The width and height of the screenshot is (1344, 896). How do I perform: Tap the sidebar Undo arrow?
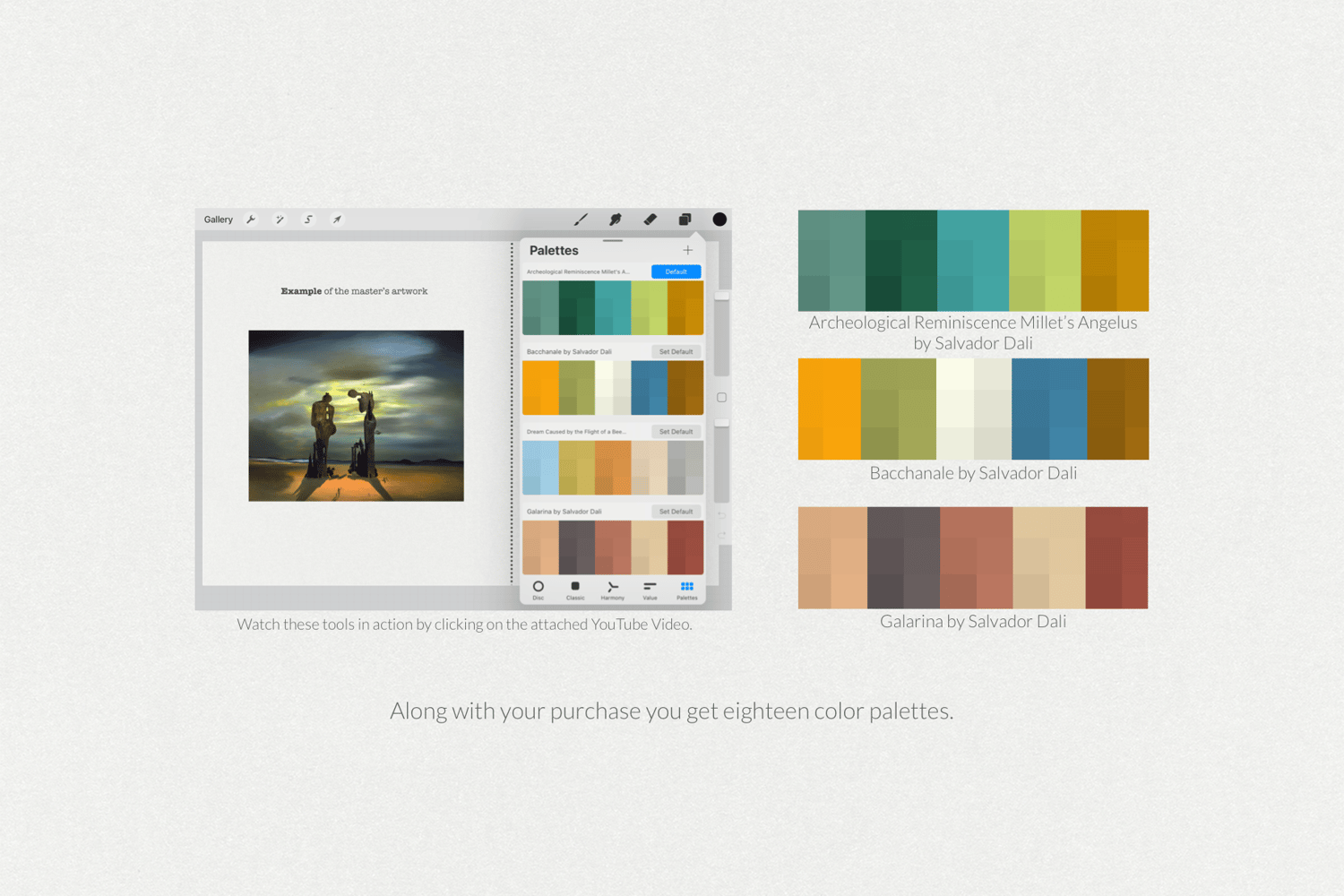(721, 515)
